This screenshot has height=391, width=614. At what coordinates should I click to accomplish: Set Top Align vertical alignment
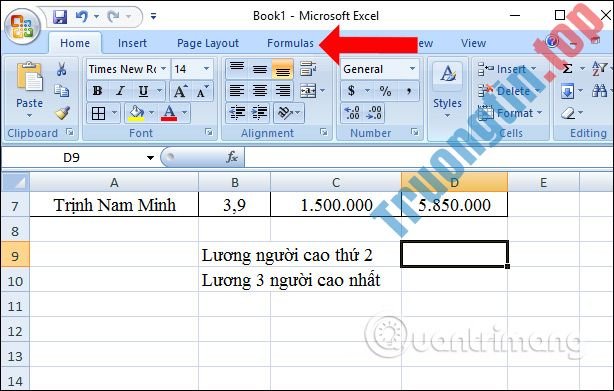[237, 68]
